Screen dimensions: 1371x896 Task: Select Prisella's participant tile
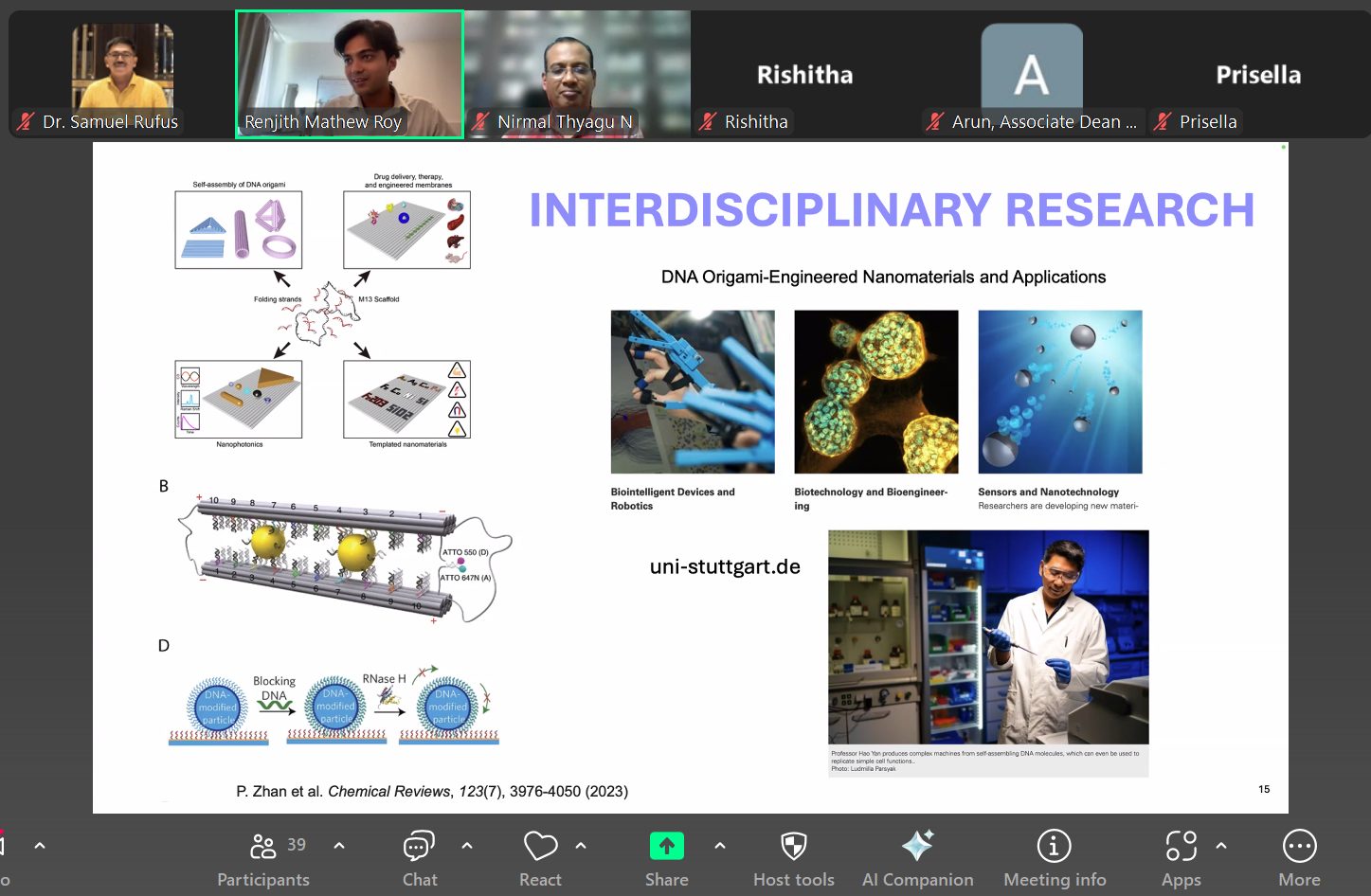coord(1257,74)
